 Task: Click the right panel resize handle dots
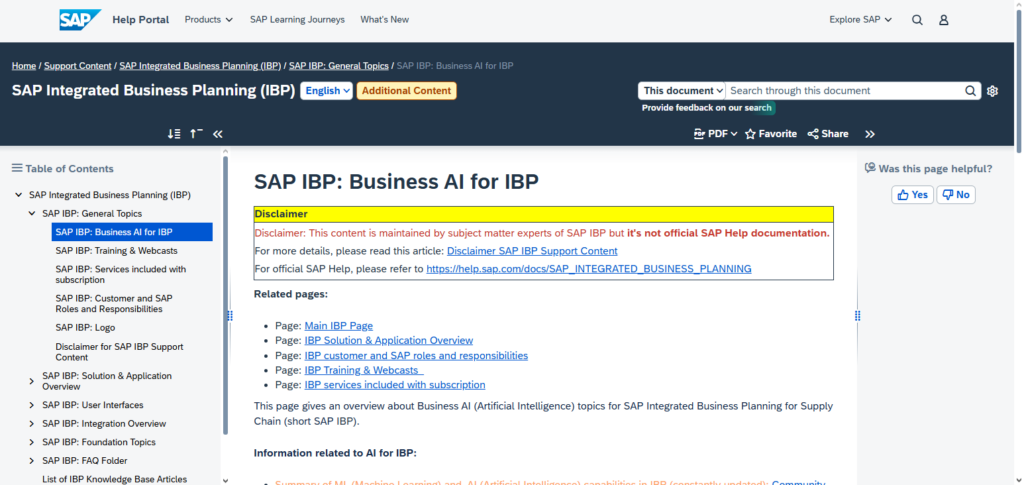(x=857, y=316)
